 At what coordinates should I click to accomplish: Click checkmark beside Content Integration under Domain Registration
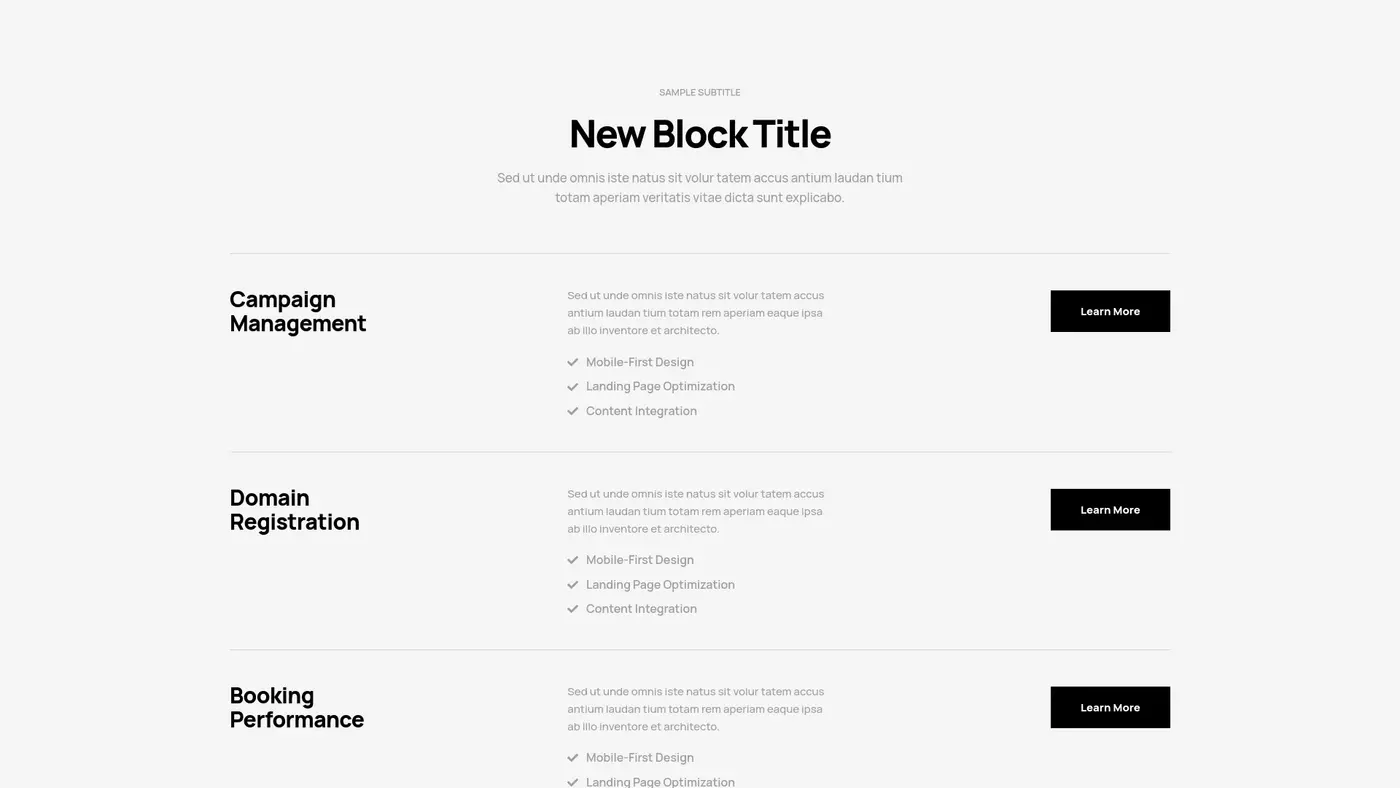[573, 609]
